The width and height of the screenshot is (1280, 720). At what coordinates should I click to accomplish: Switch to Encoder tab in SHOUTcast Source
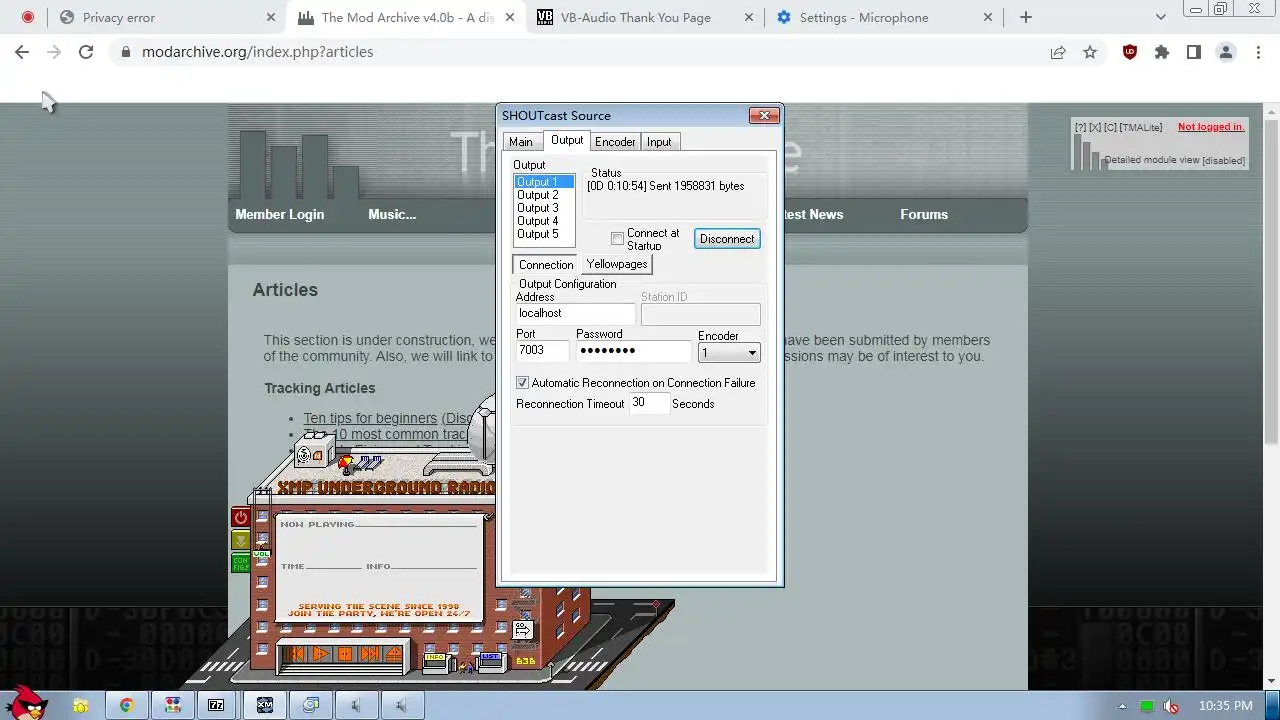(x=615, y=142)
